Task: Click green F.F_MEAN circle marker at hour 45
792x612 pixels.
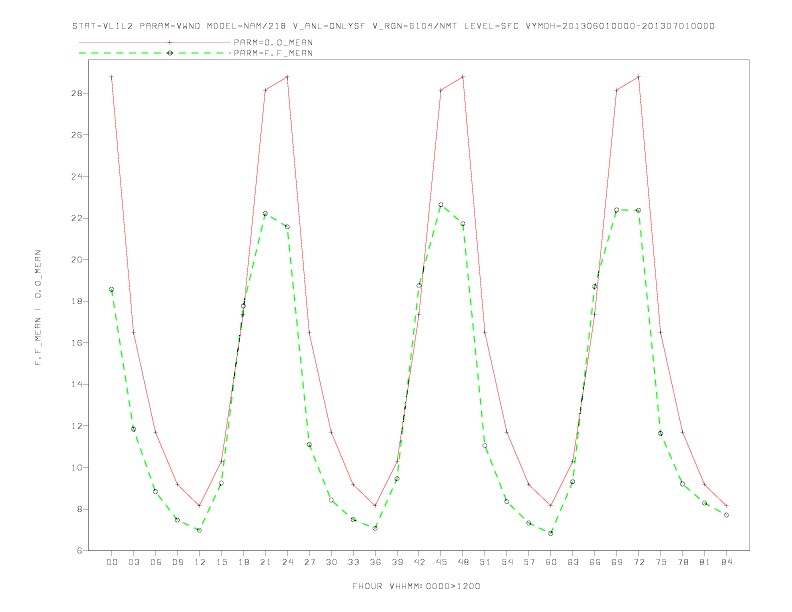Action: [x=441, y=205]
